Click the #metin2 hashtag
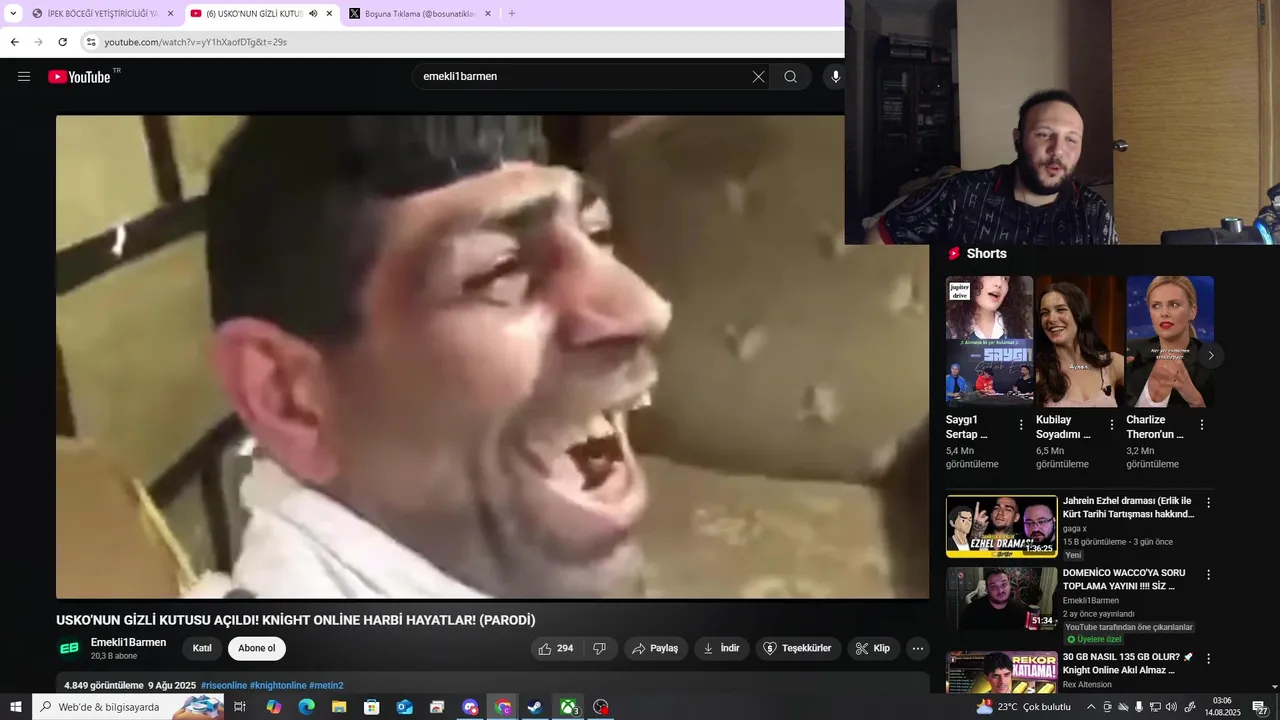Image resolution: width=1280 pixels, height=720 pixels. coord(326,686)
